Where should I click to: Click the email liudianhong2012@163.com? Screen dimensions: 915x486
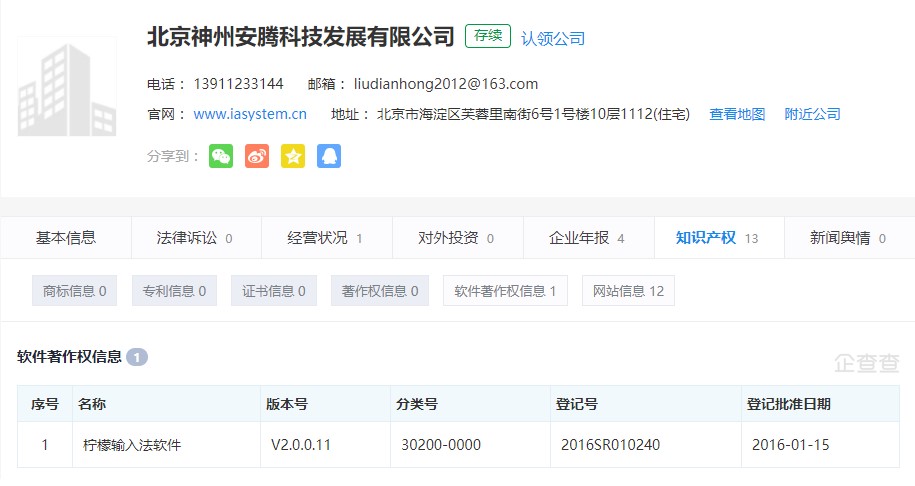446,84
